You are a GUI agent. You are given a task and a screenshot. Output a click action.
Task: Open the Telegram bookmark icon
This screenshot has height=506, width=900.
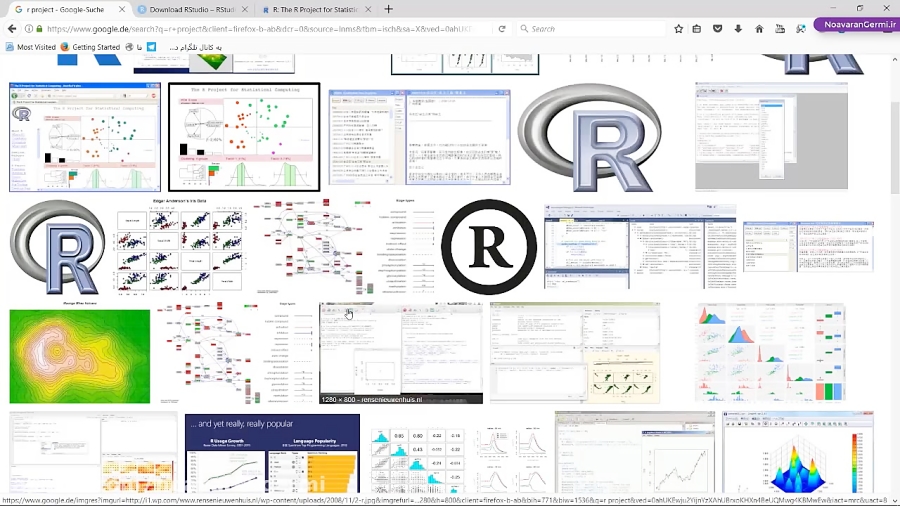click(152, 47)
